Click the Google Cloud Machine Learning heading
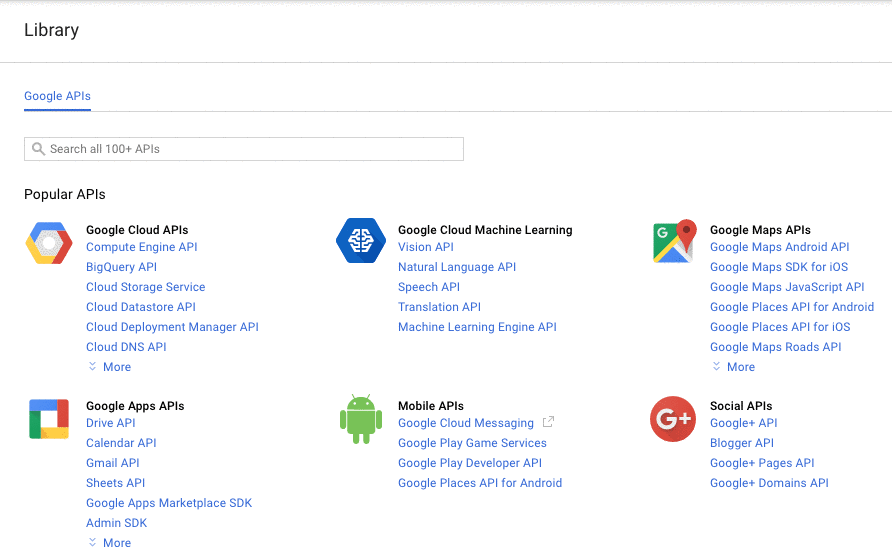The height and width of the screenshot is (560, 892). pyautogui.click(x=485, y=230)
